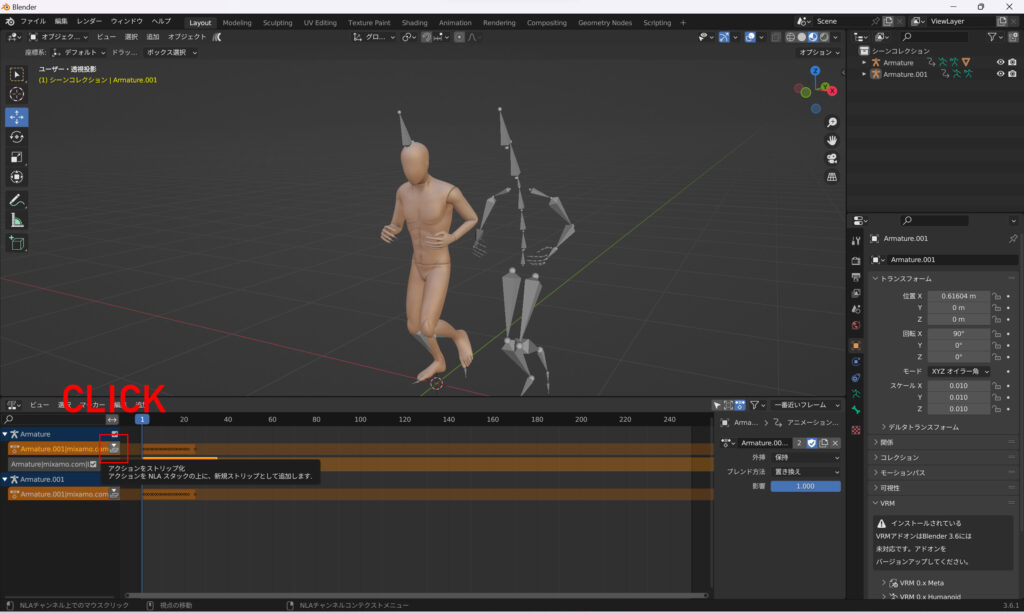
Task: Select the Measure tool in left toolbar
Action: point(17,220)
